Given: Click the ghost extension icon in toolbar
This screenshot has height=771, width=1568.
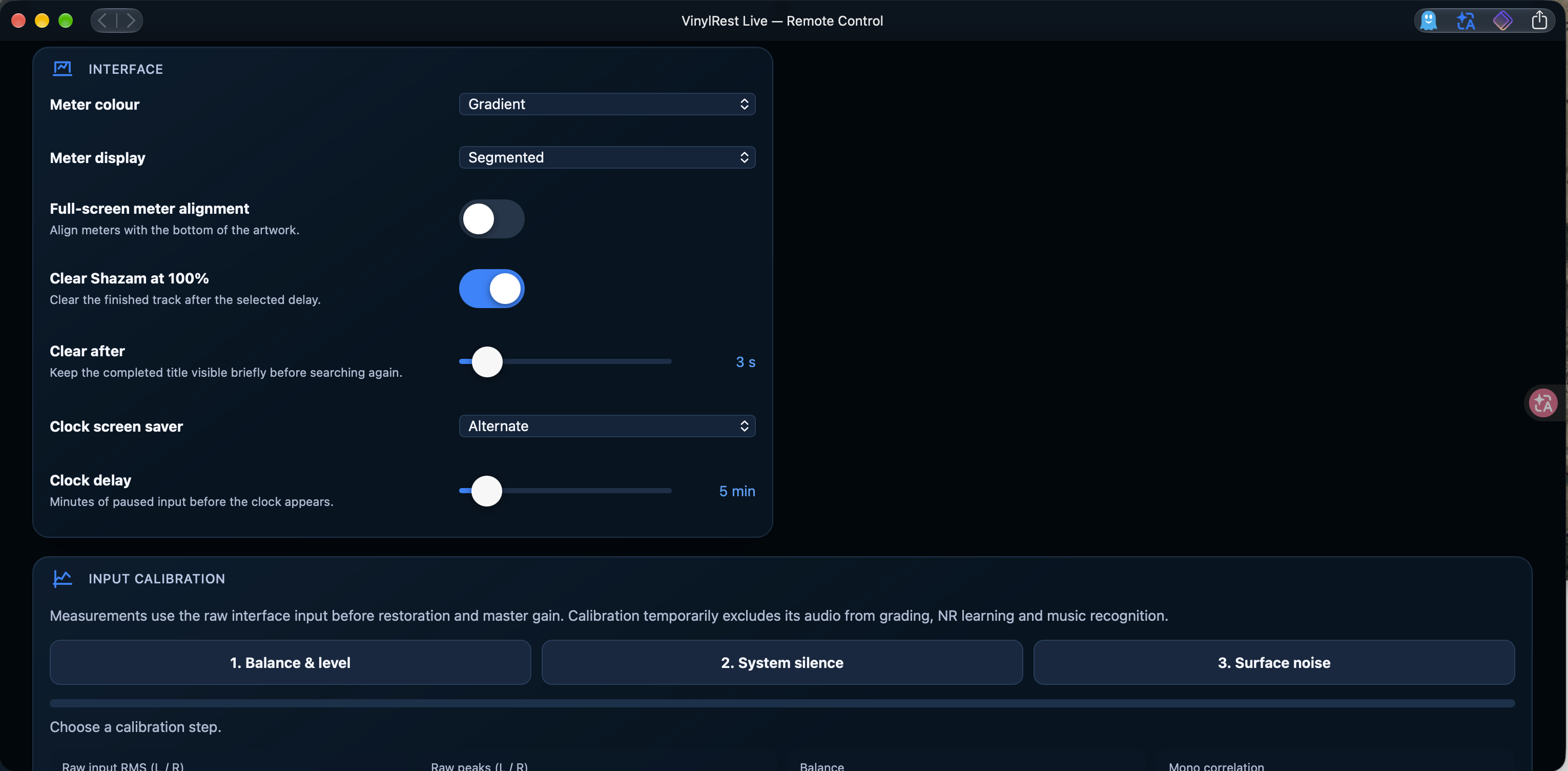Looking at the screenshot, I should (x=1428, y=21).
